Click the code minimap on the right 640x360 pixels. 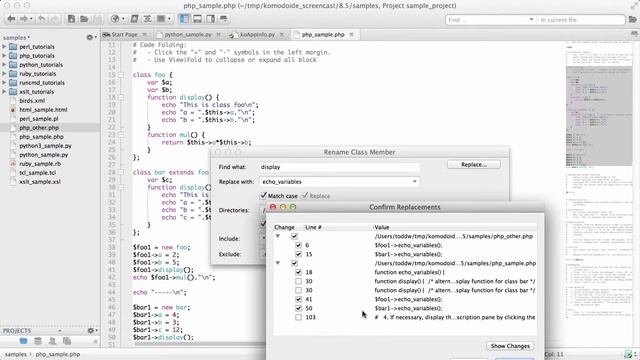pyautogui.click(x=599, y=180)
